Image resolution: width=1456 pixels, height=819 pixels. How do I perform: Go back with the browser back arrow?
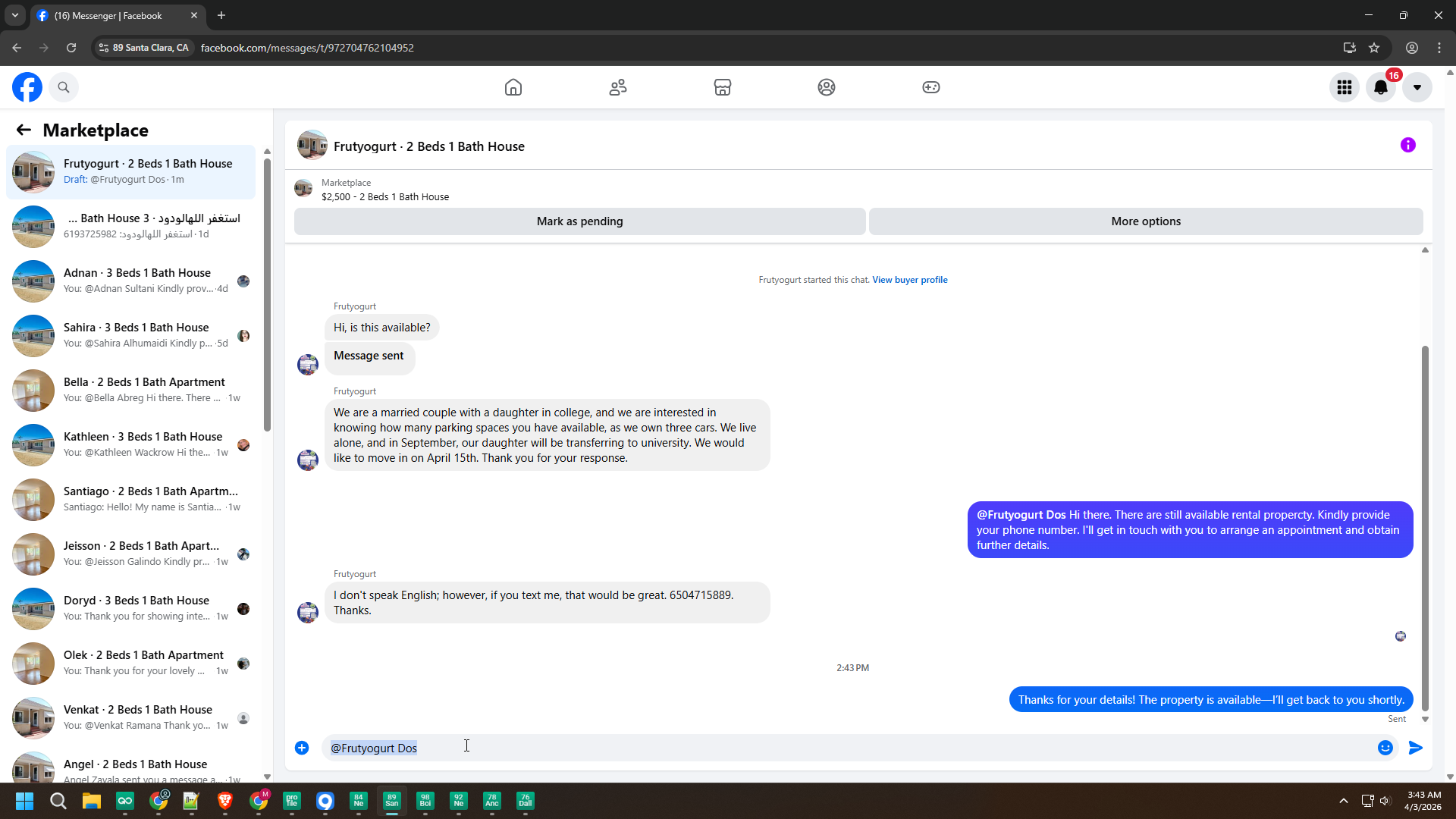[17, 48]
